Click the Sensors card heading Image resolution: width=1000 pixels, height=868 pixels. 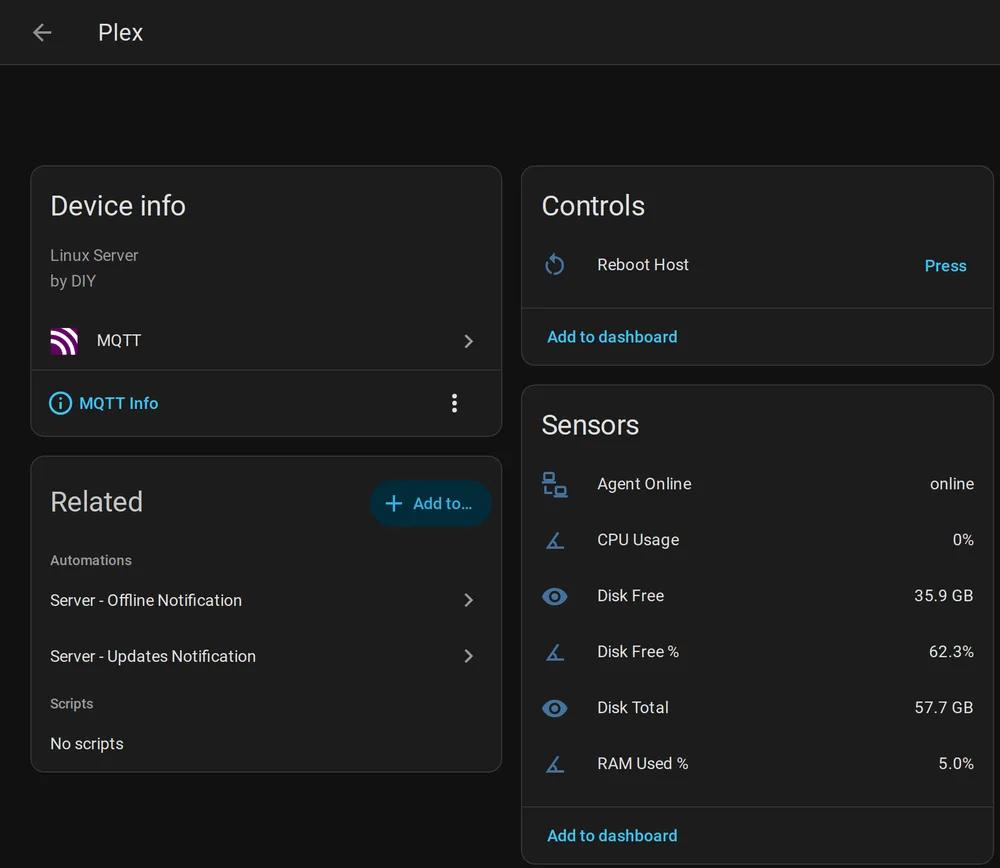590,425
